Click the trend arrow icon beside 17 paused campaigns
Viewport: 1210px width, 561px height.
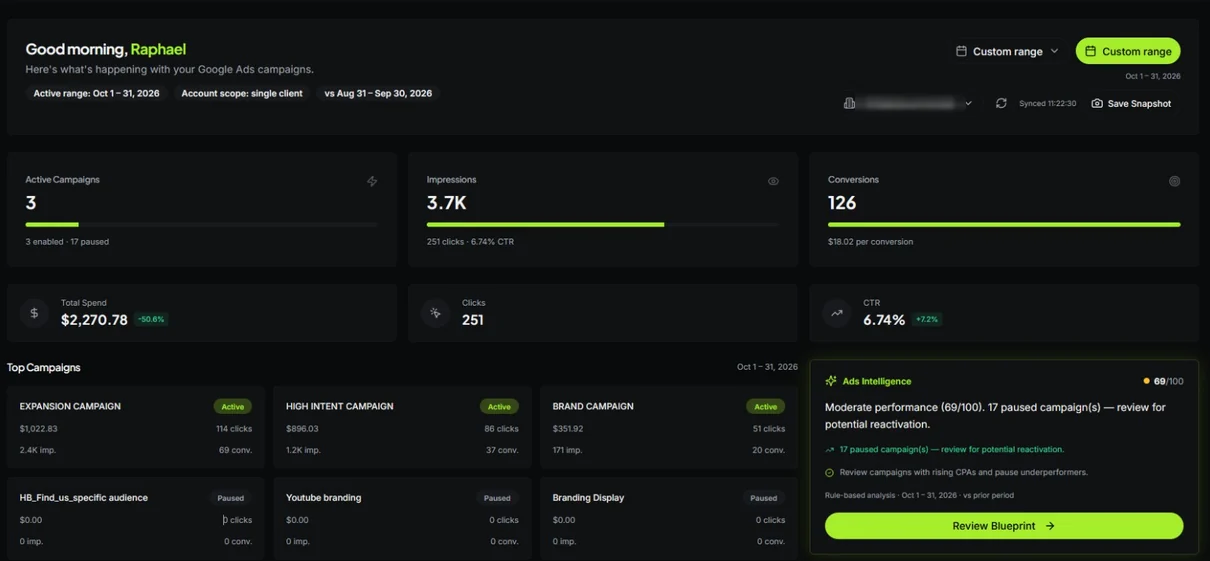[830, 450]
